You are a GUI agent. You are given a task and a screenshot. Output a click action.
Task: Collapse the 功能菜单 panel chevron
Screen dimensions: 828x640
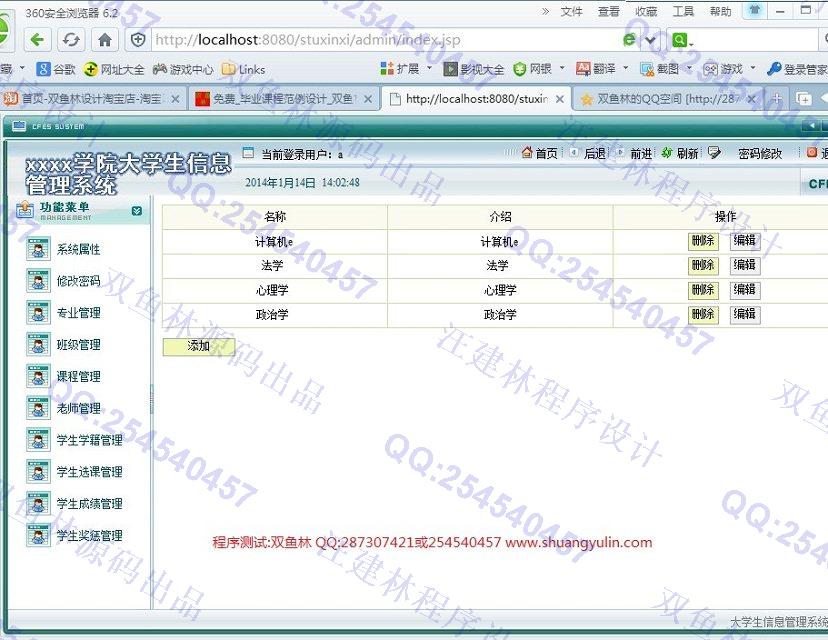(136, 211)
